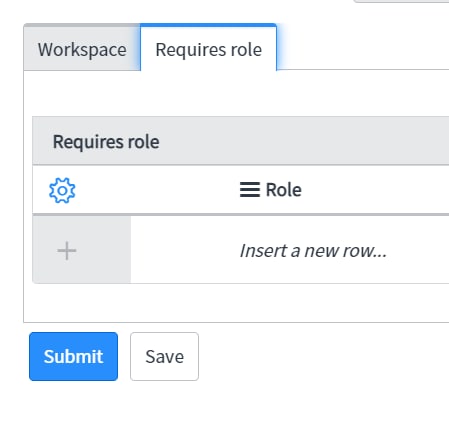The height and width of the screenshot is (427, 449).
Task: Click the plus icon to add row
Action: pos(67,251)
